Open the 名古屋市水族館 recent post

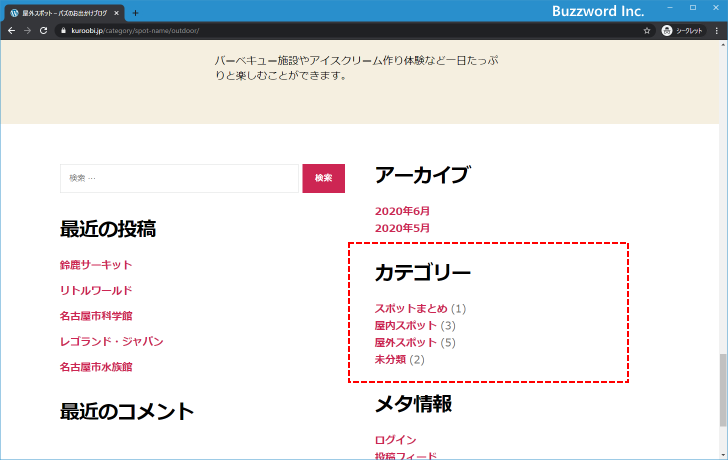click(x=96, y=367)
